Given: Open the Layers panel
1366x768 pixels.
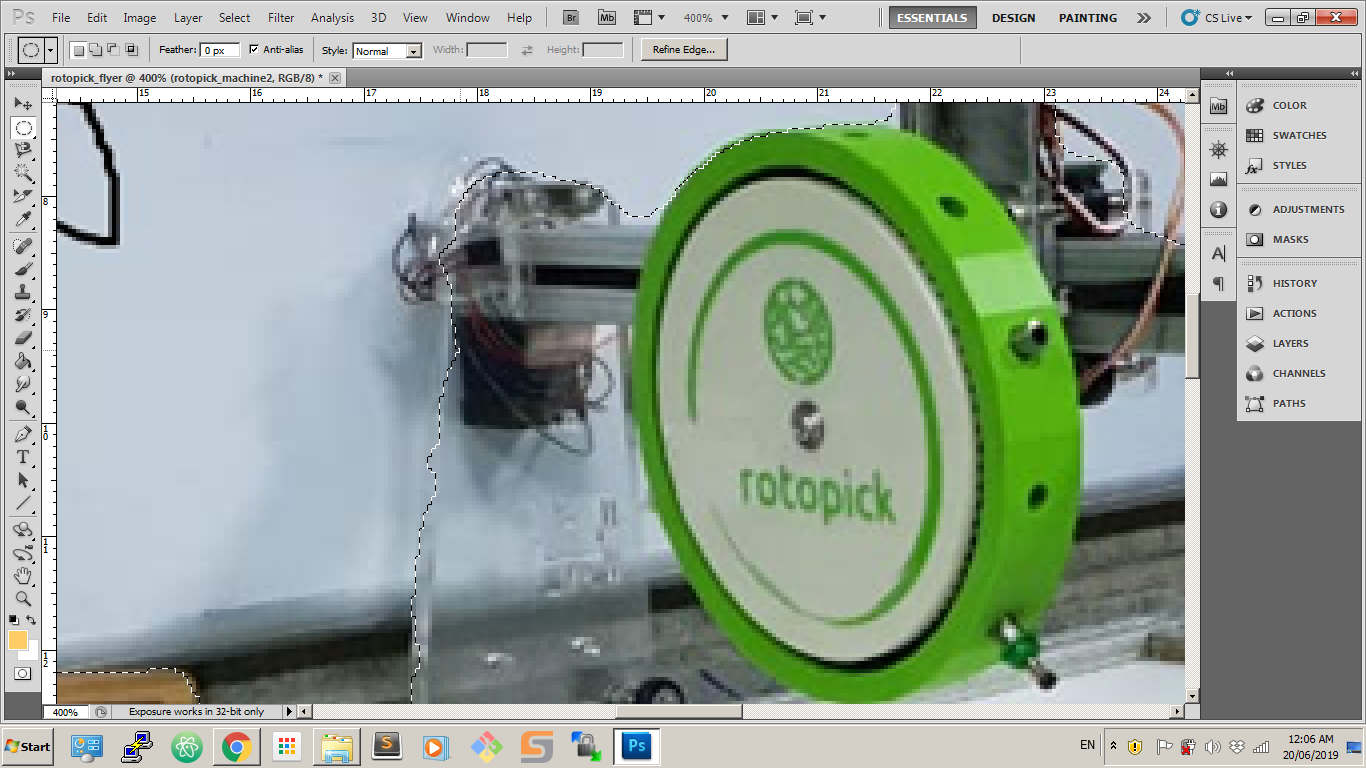Looking at the screenshot, I should pyautogui.click(x=1289, y=343).
